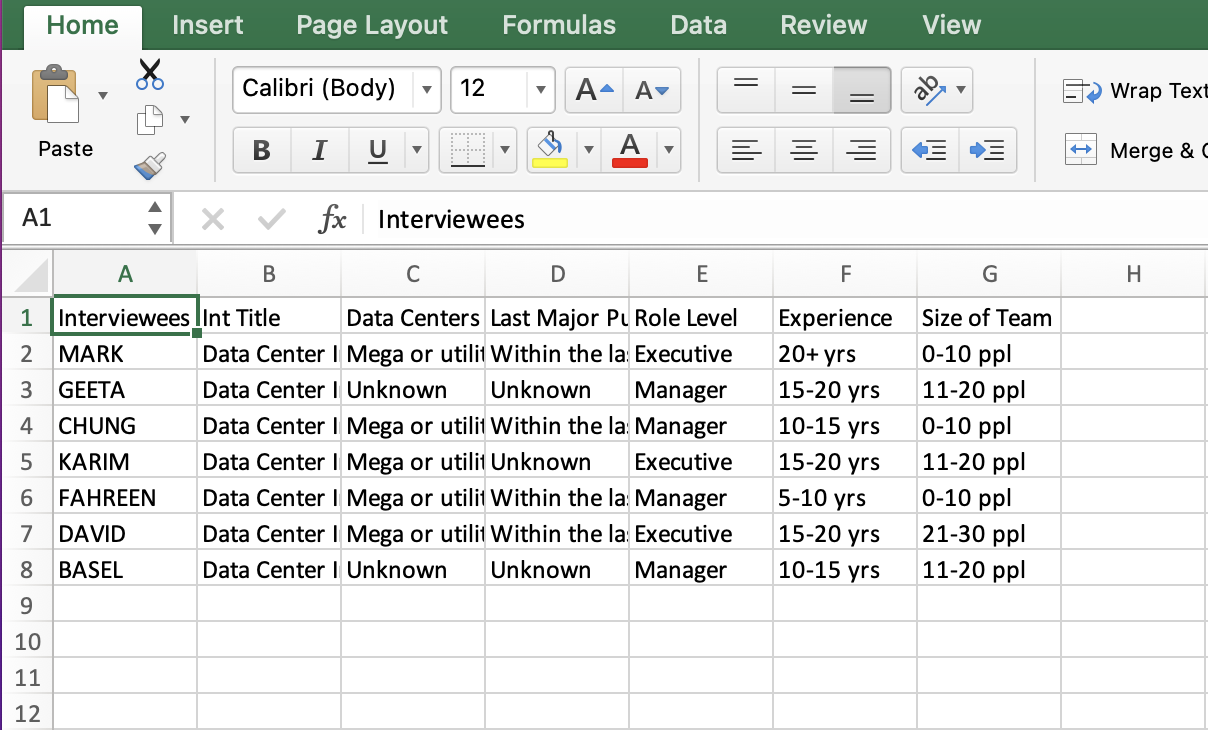Select the Role Level header cell
This screenshot has width=1208, height=730.
[x=701, y=318]
